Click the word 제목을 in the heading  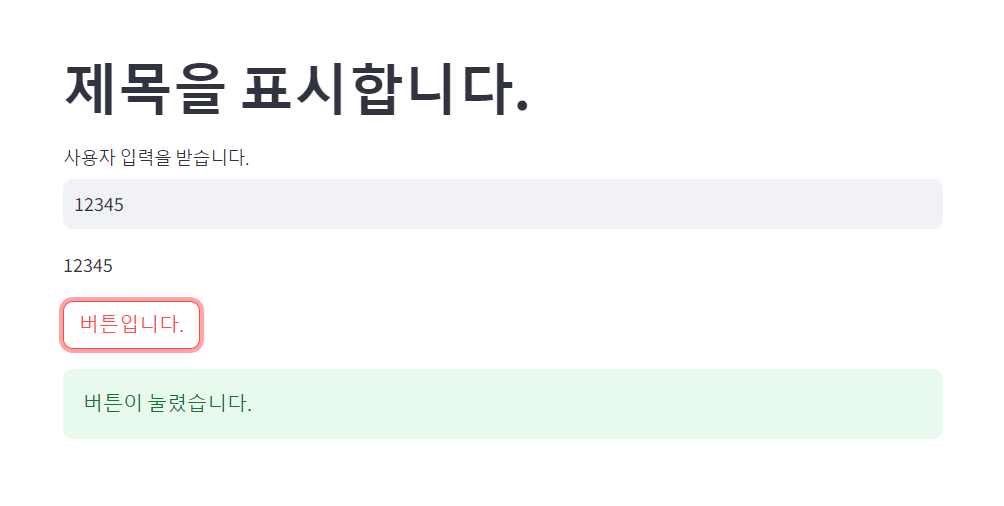pos(145,90)
